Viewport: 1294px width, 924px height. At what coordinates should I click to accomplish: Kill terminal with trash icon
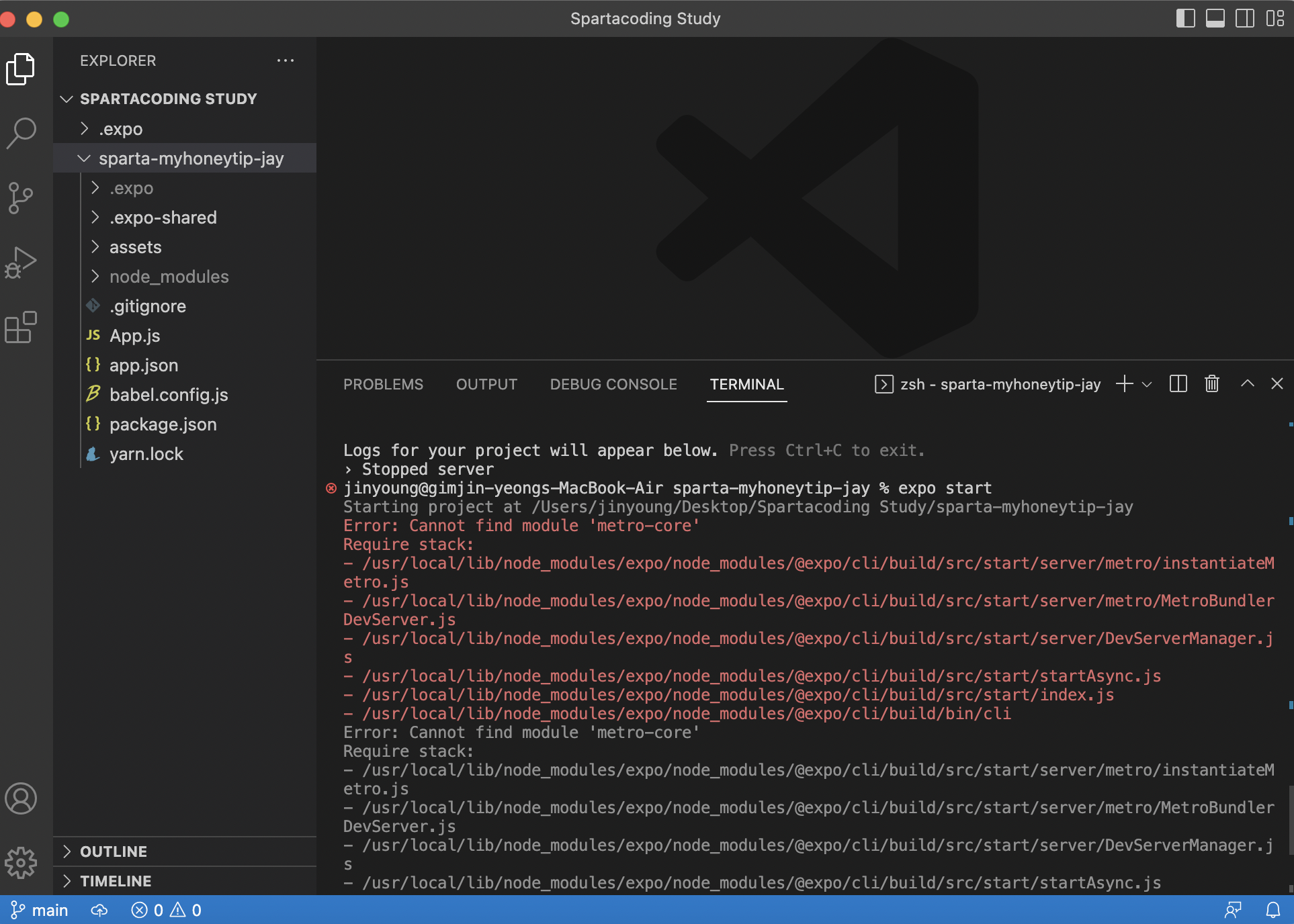1212,384
